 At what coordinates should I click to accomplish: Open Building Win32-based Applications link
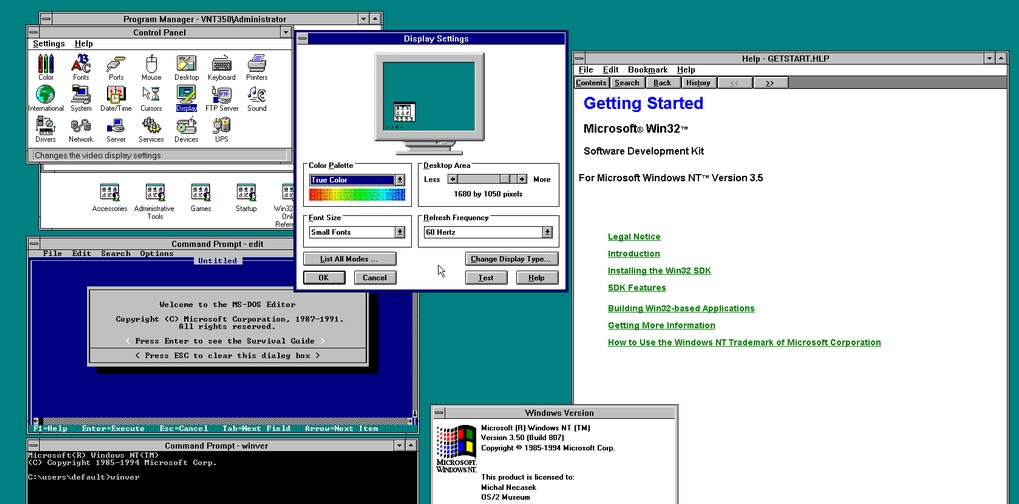pos(681,308)
